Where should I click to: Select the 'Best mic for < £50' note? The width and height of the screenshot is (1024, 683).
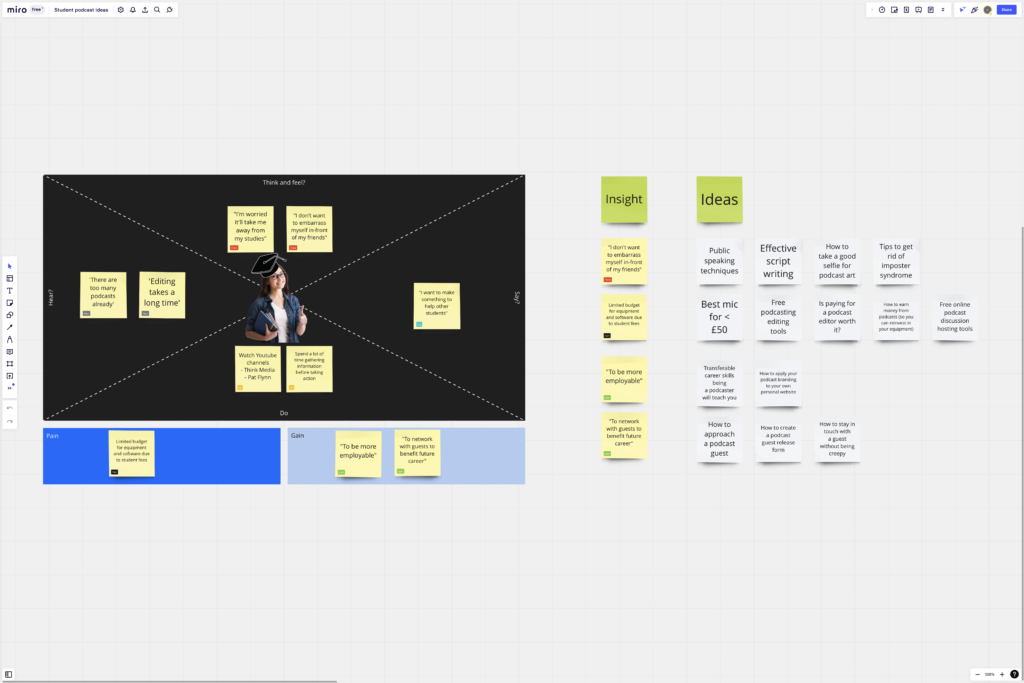click(x=719, y=317)
